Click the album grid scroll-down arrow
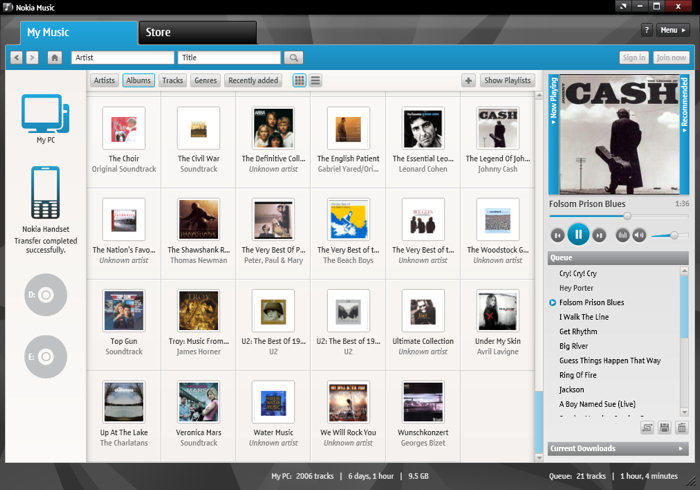700x490 pixels. pos(539,458)
